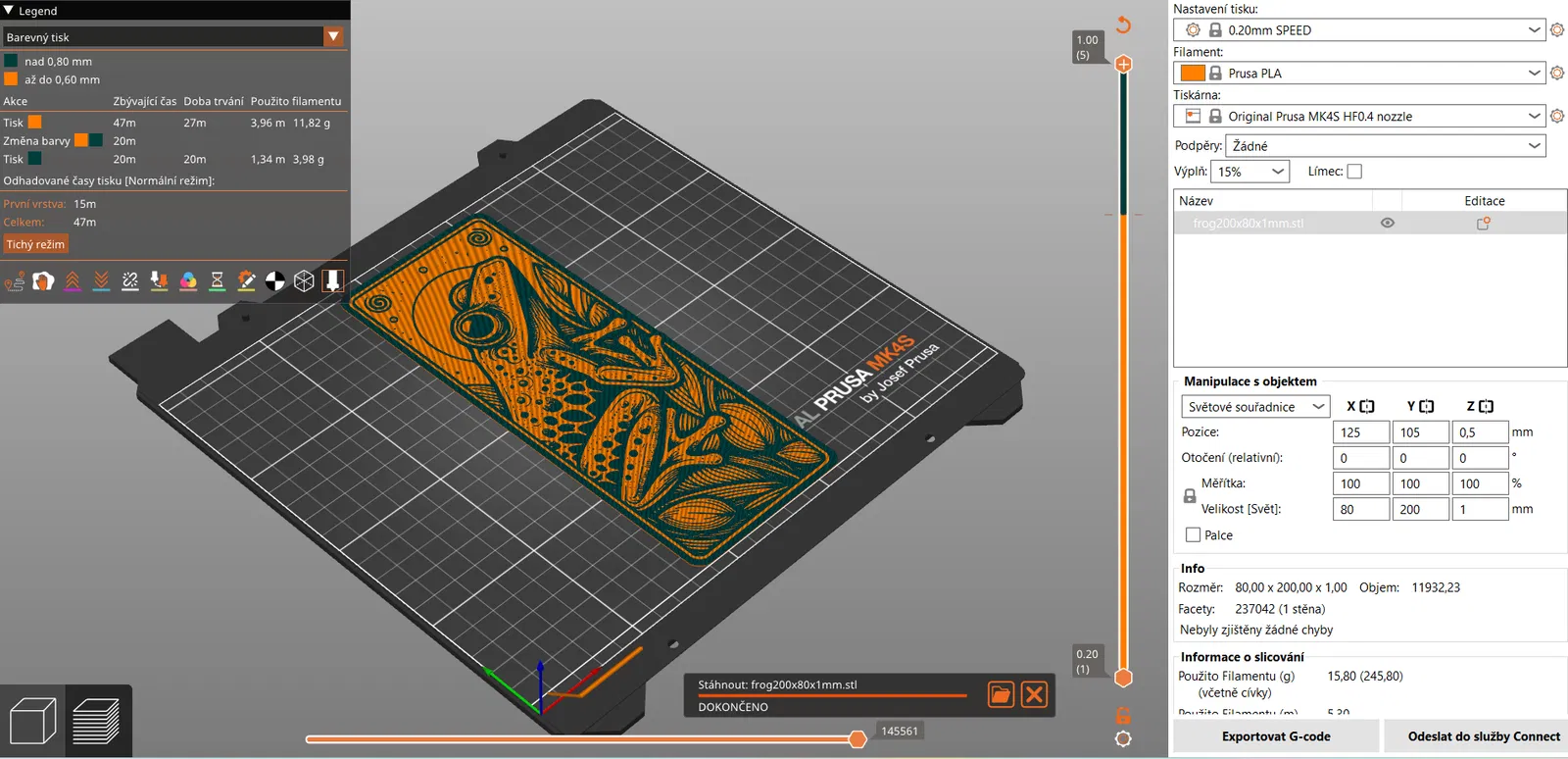Toggle custom G-code icon with gear and pencil
The image size is (1568, 759).
tap(246, 281)
